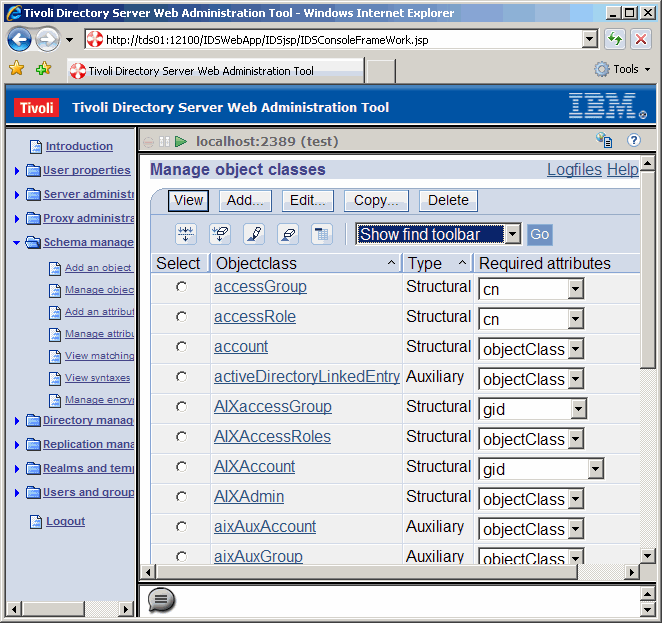
Task: Open the Logfiles link
Action: click(574, 170)
